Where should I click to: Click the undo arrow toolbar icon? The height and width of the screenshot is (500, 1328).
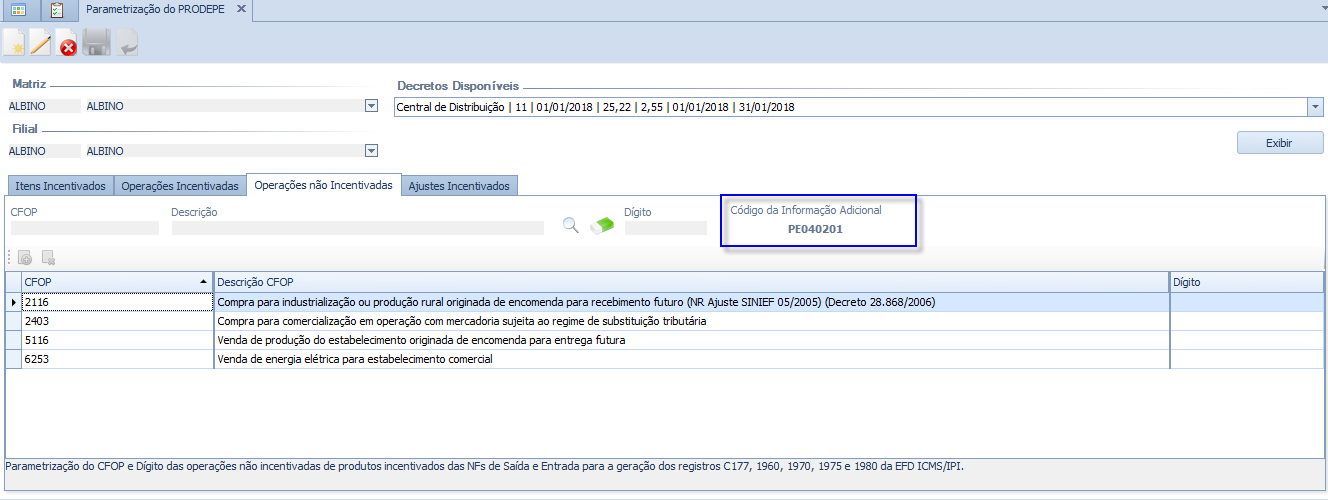pyautogui.click(x=127, y=43)
